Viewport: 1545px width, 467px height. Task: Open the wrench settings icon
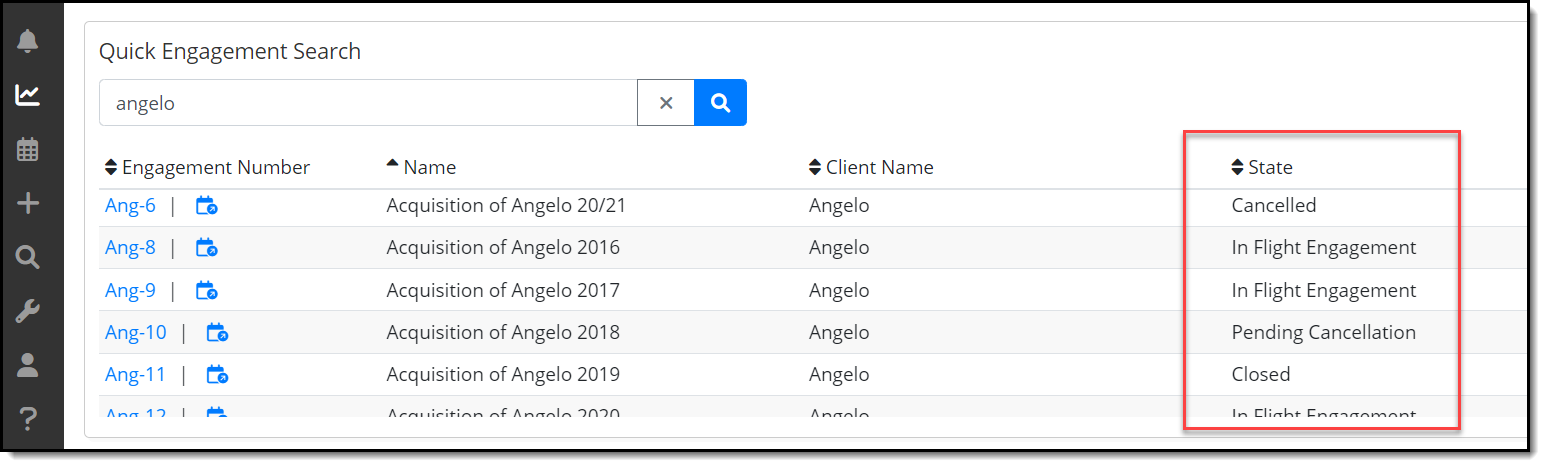pos(28,312)
